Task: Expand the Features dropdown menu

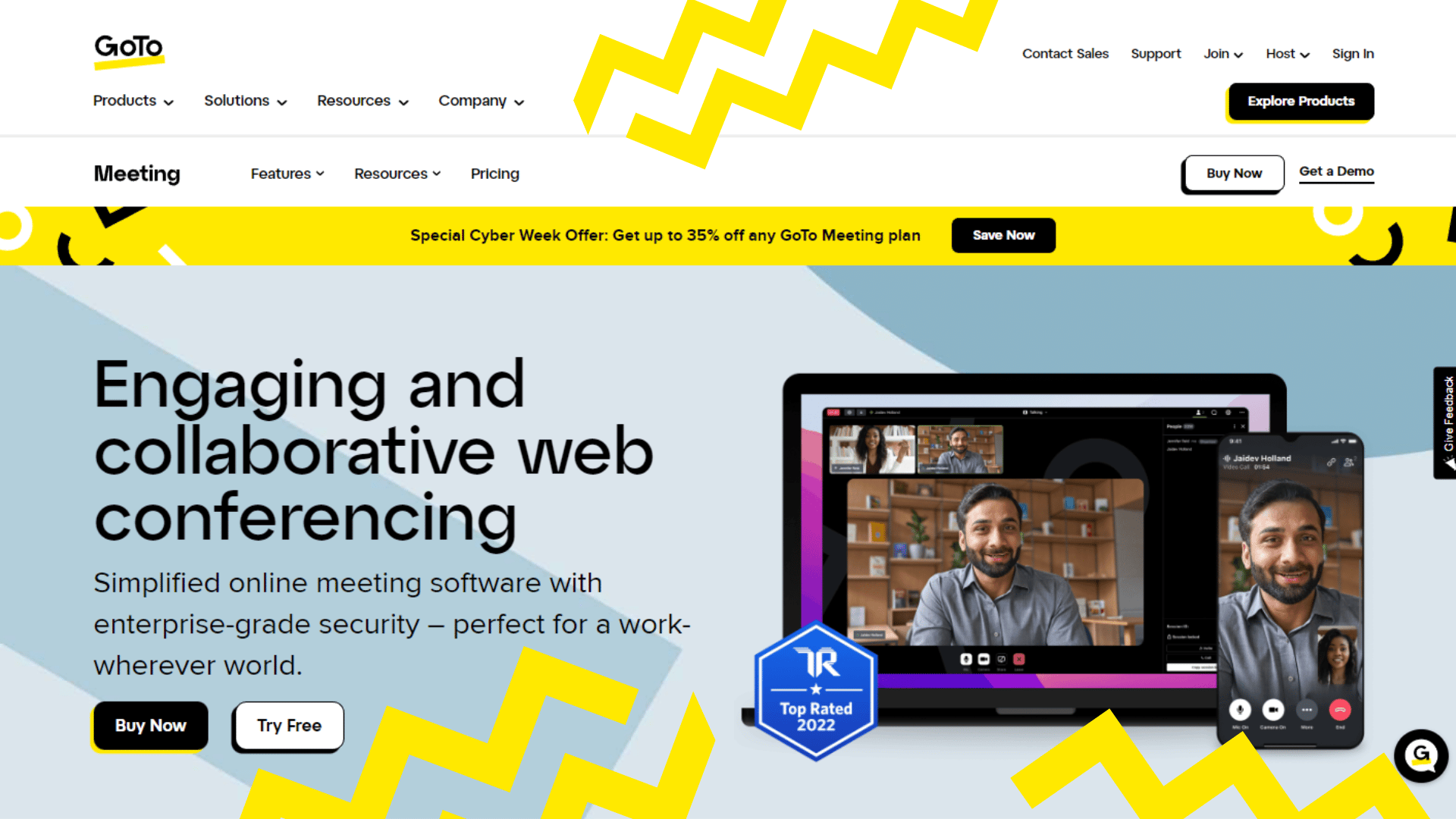Action: pos(287,173)
